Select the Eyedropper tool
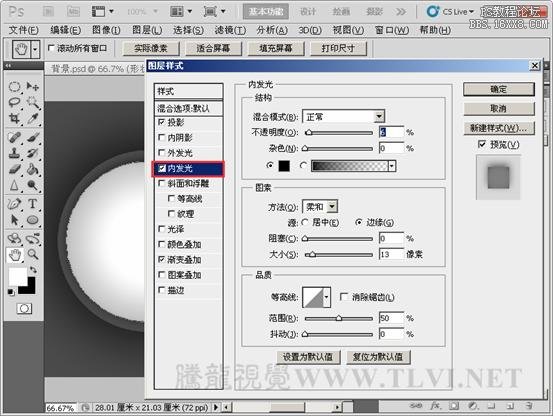Screen dimensions: 553x416 (x=33, y=118)
